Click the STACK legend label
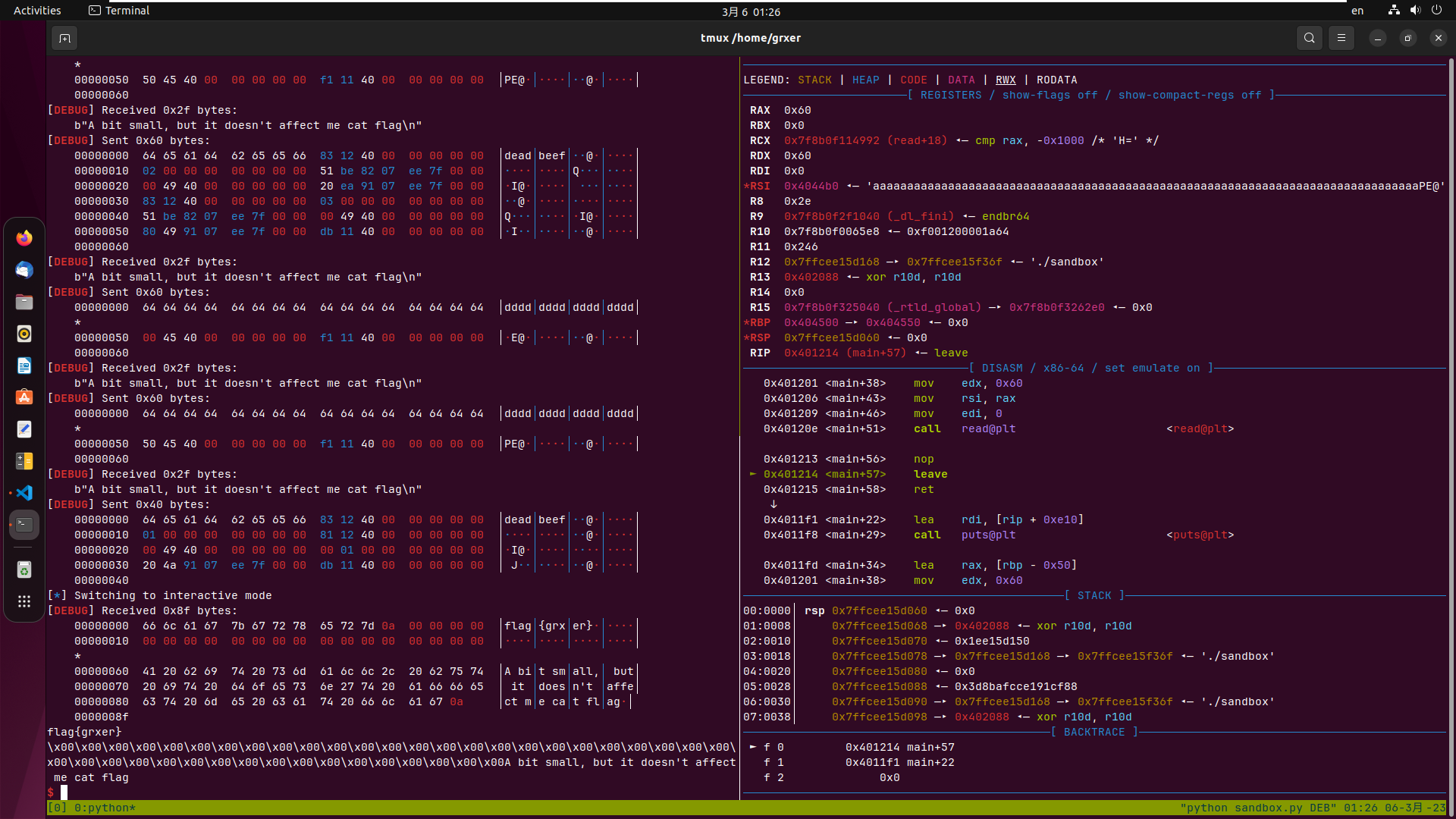This screenshot has height=819, width=1456. [814, 80]
